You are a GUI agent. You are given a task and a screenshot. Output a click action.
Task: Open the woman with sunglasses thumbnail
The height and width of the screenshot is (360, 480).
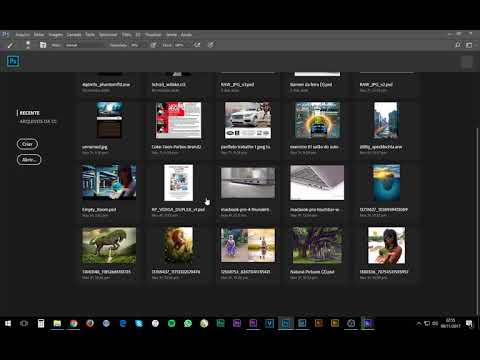click(386, 245)
